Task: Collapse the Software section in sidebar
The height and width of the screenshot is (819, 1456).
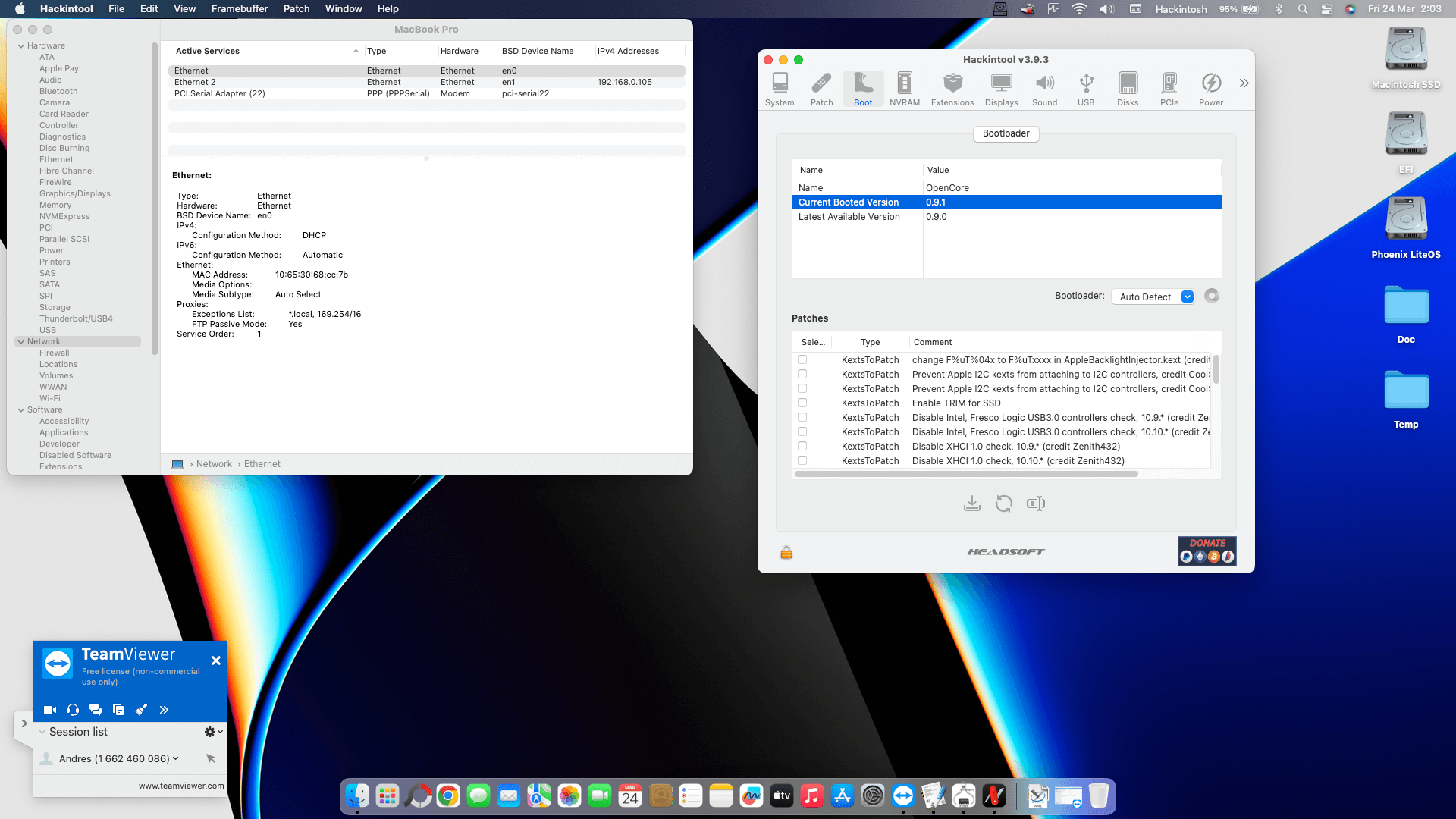Action: tap(20, 410)
